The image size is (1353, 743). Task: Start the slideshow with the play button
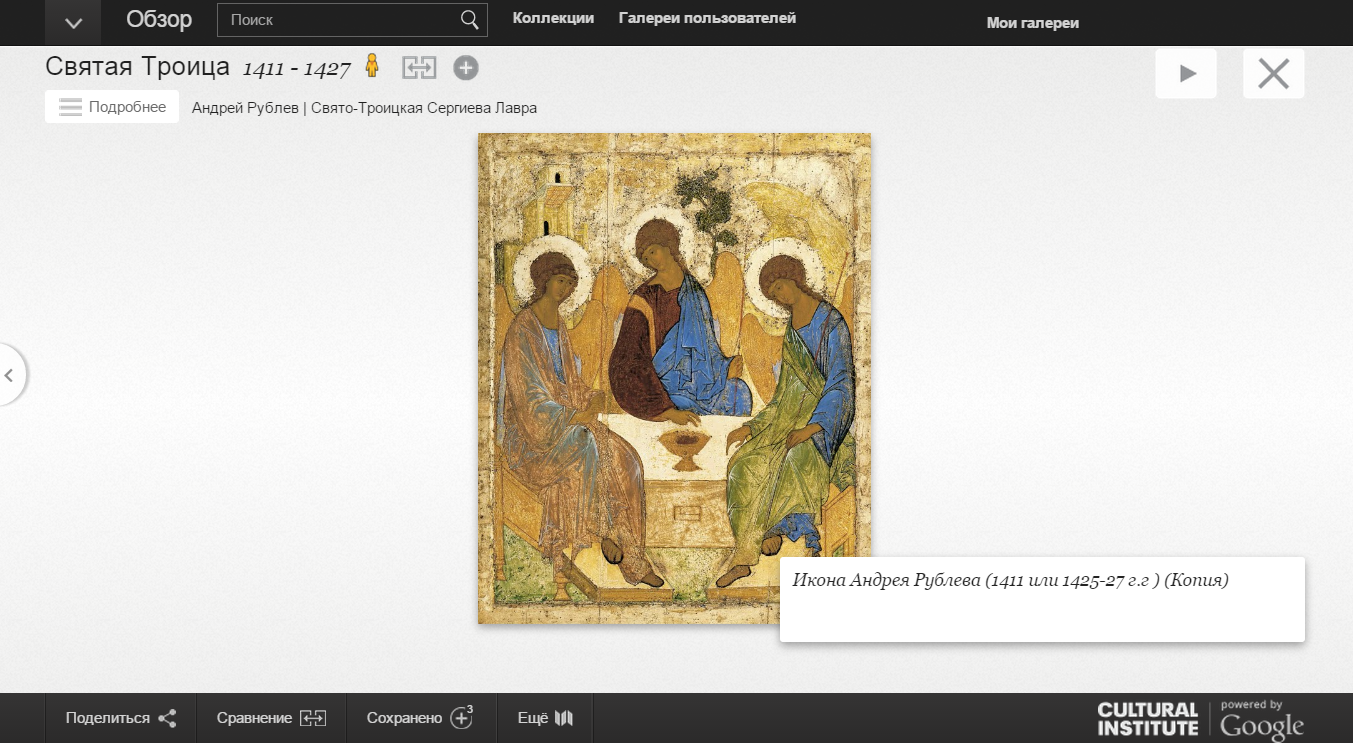(1186, 73)
